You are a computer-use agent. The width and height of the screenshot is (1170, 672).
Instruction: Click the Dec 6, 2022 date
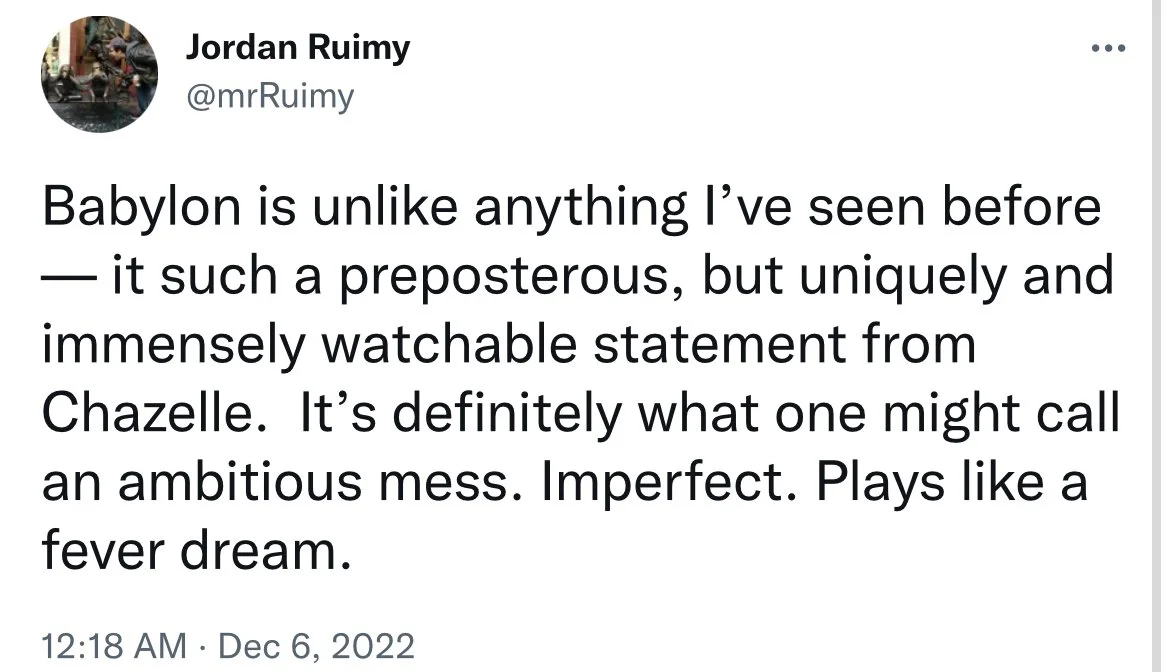tap(316, 645)
